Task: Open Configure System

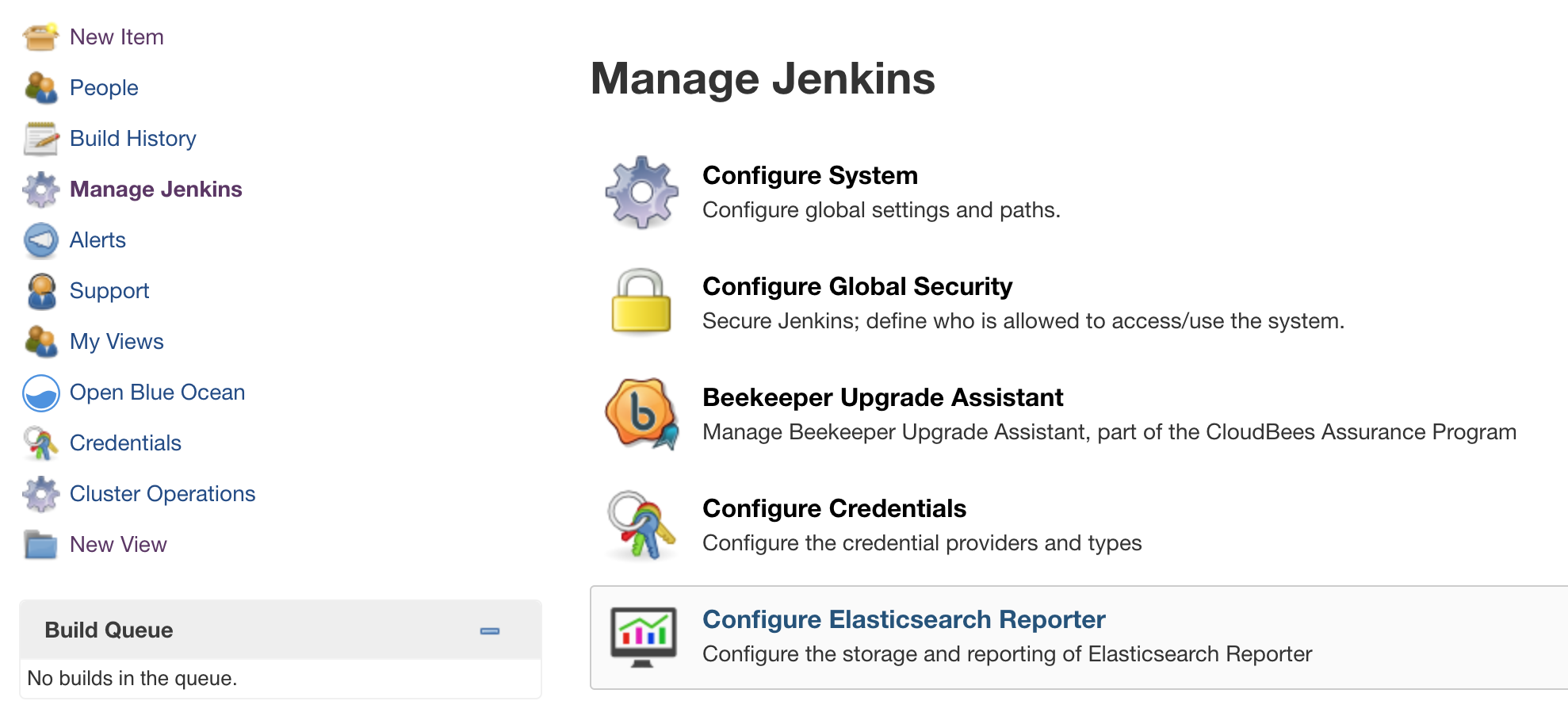Action: click(x=810, y=175)
